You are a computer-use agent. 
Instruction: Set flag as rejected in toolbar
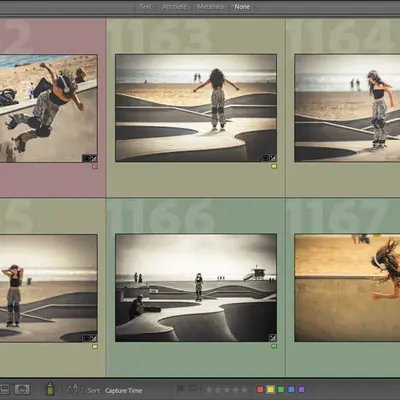pos(192,389)
